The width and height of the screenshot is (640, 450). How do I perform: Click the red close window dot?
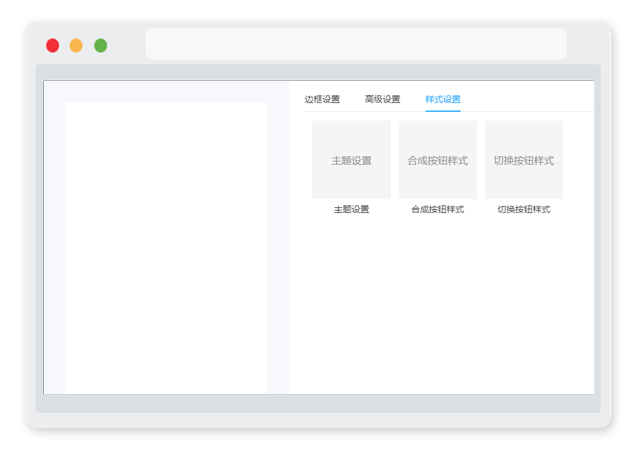coord(52,45)
